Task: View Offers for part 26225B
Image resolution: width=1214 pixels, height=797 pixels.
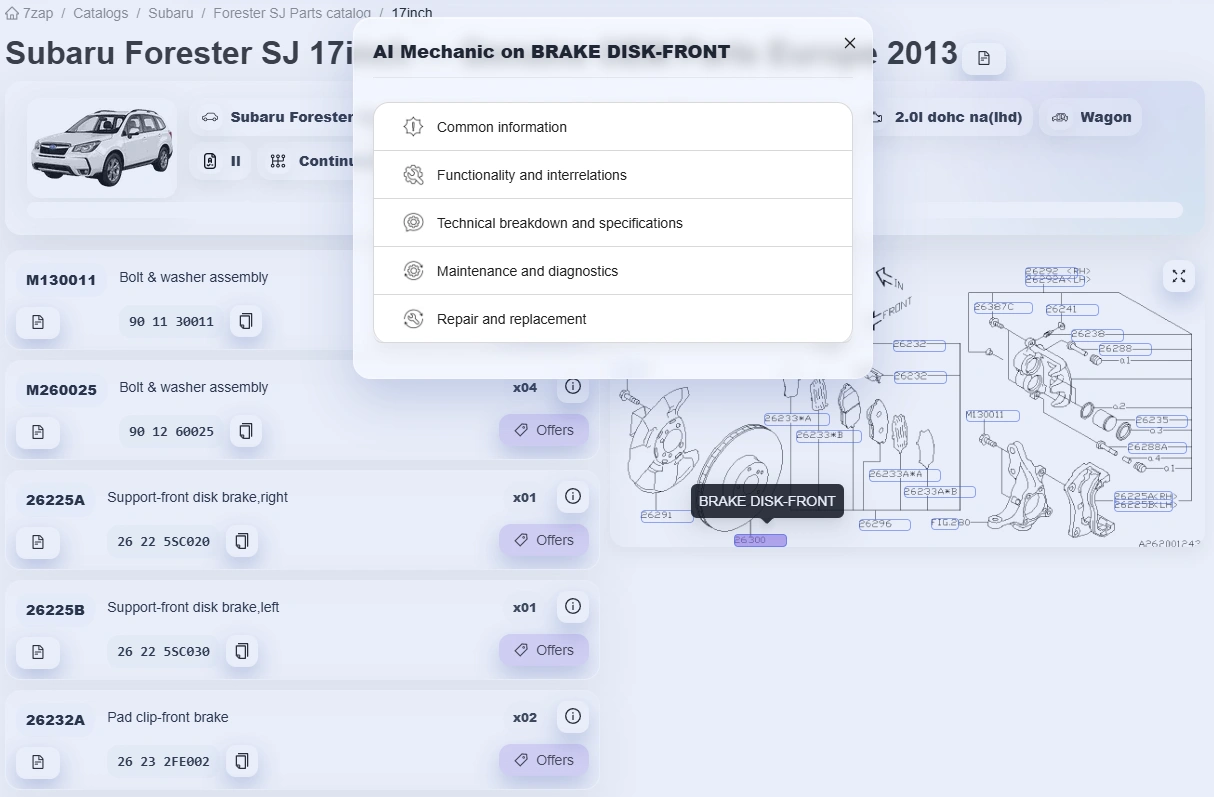Action: 544,651
